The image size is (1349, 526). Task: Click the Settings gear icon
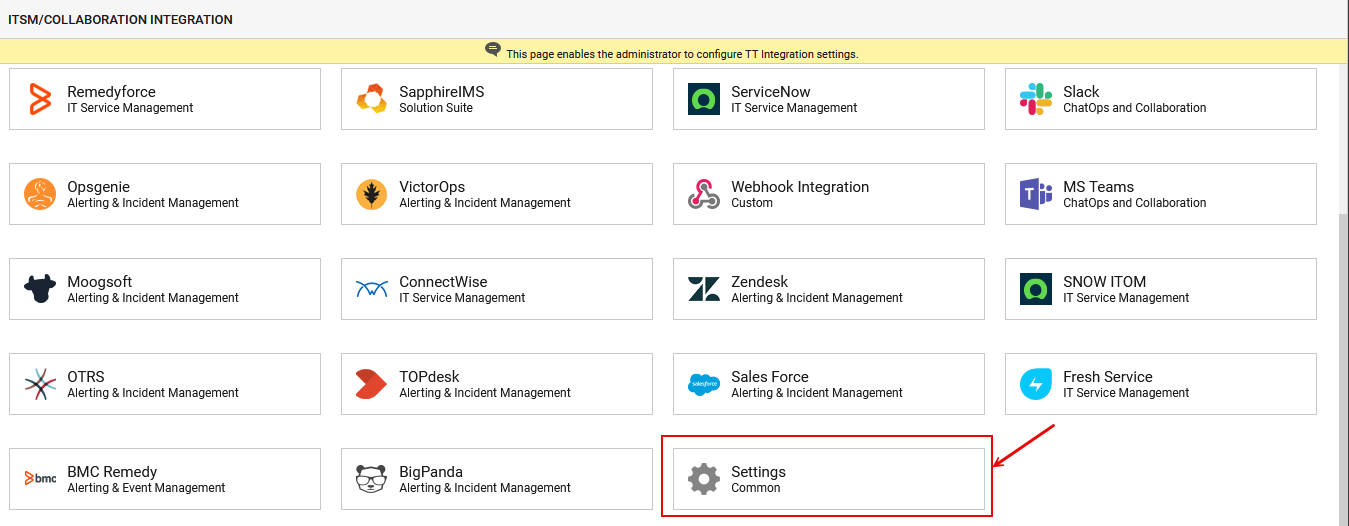704,479
